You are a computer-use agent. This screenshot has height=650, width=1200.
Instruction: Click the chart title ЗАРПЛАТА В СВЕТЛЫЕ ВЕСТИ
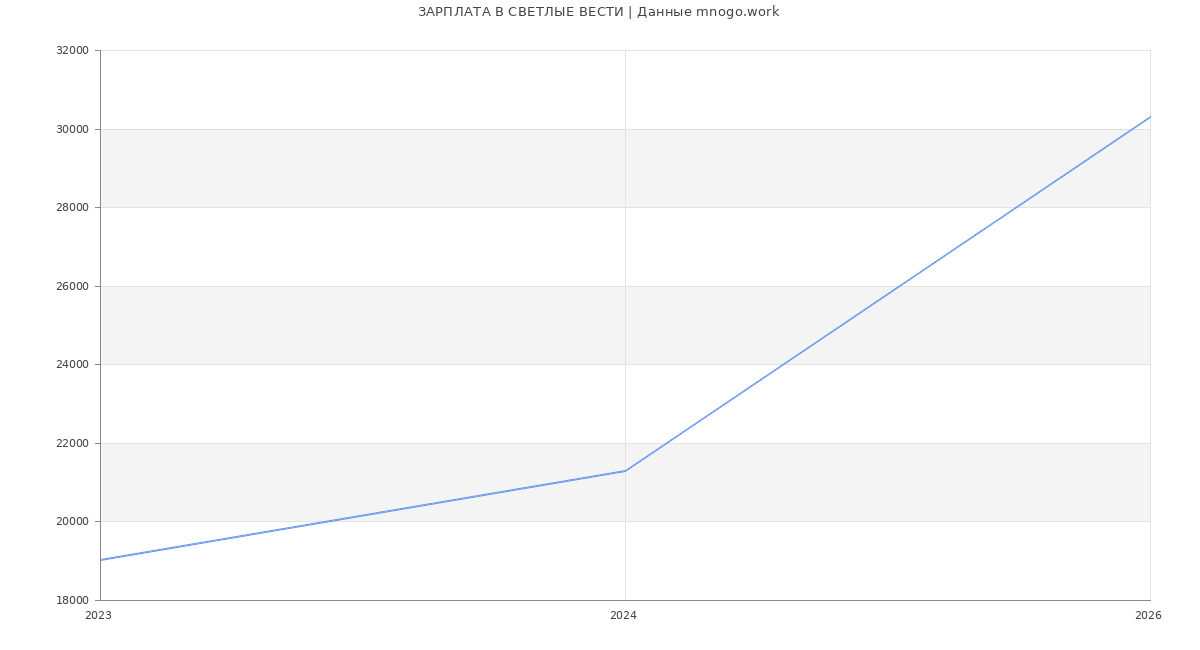(520, 12)
